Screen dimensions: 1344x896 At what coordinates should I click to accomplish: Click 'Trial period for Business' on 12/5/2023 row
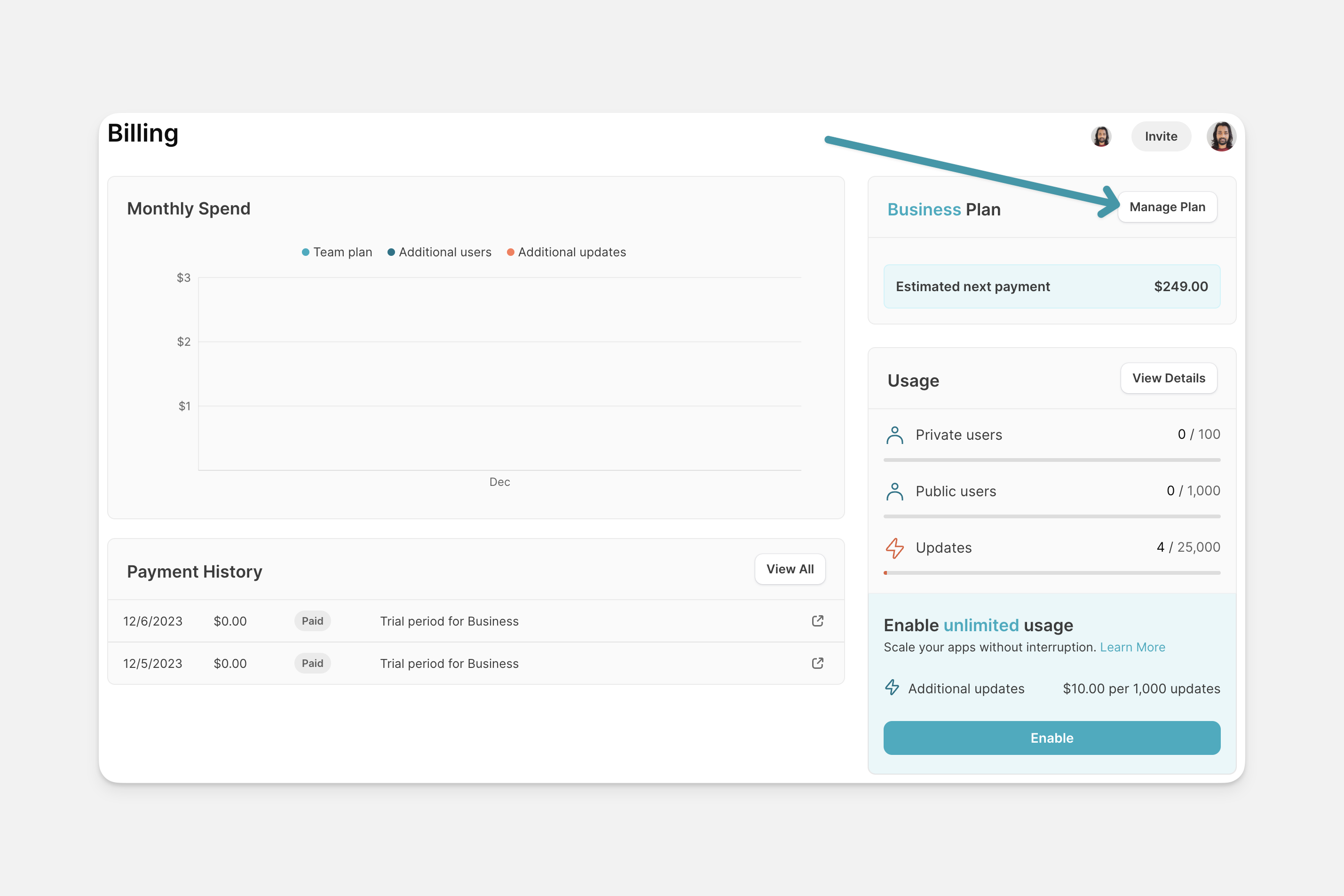[x=449, y=664]
